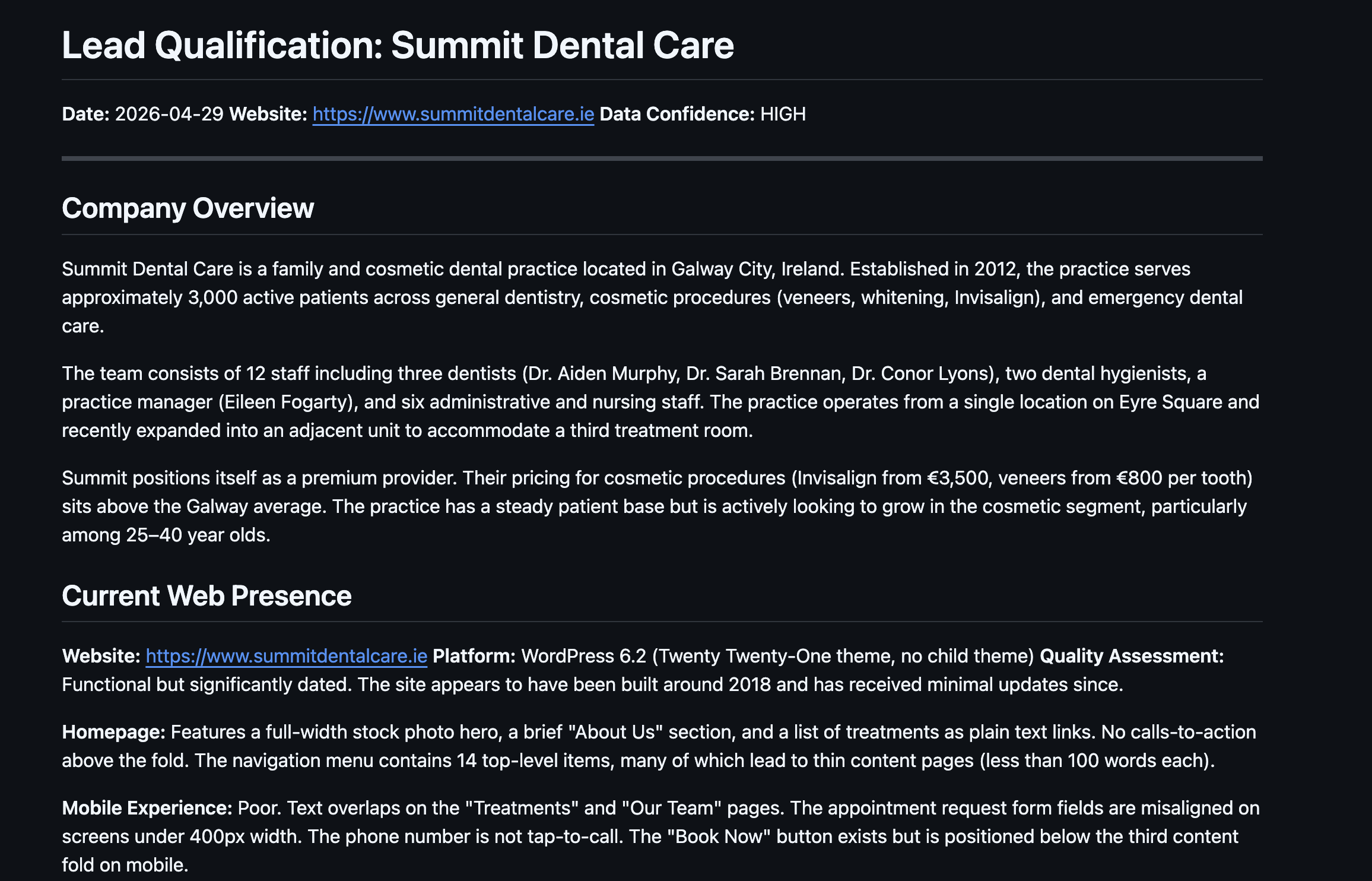Click the words Eyre Square
The width and height of the screenshot is (1372, 881).
(x=1170, y=402)
